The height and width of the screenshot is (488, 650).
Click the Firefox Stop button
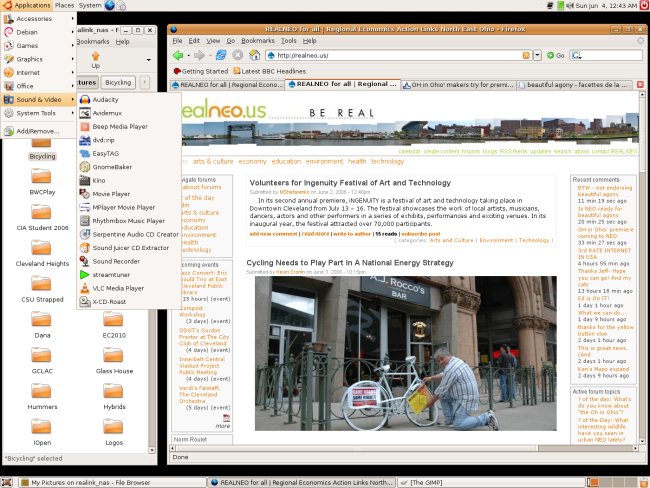238,55
